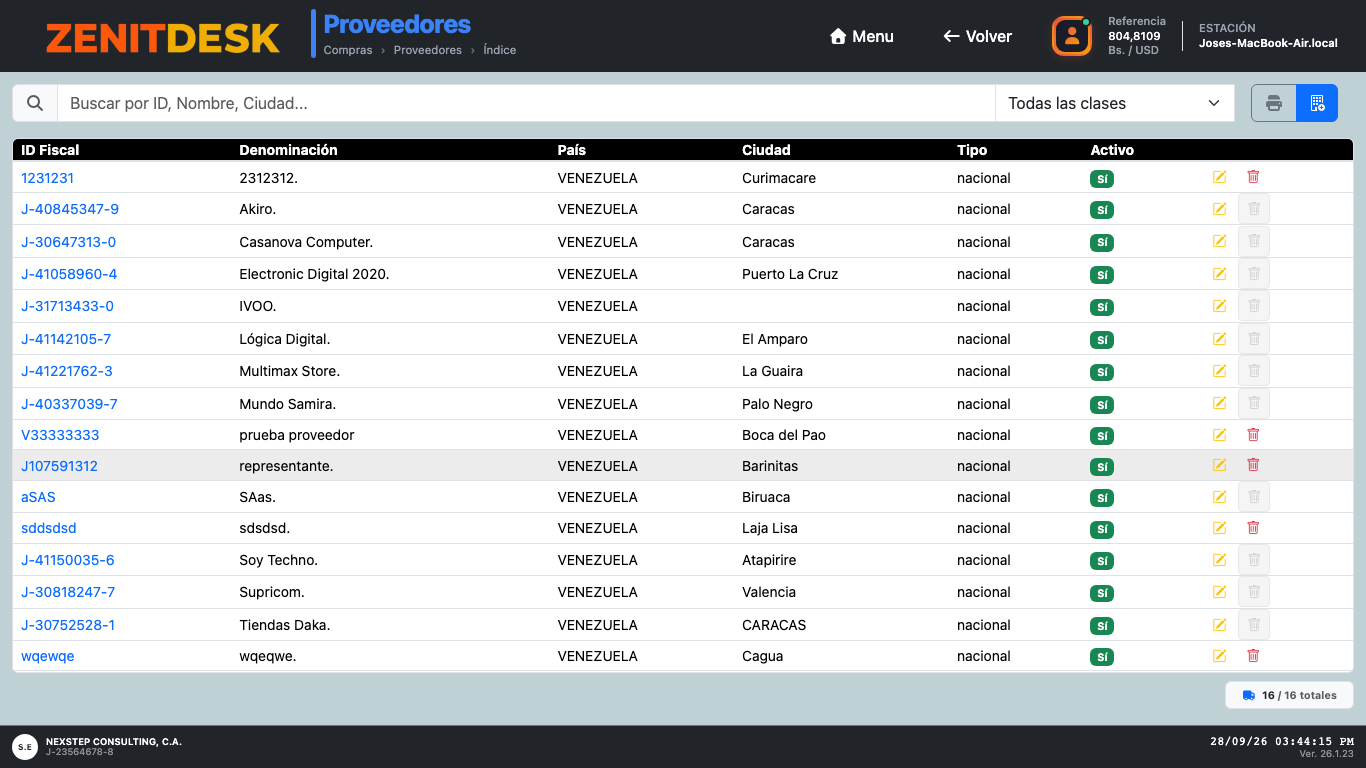Edit the Tiendas Daka supplier
Viewport: 1366px width, 768px height.
point(1219,625)
